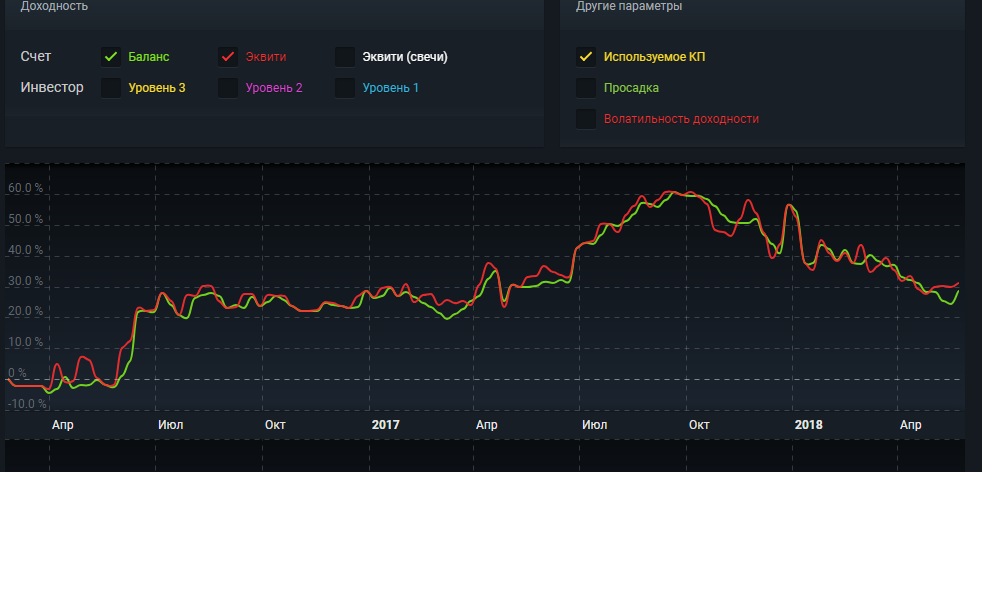This screenshot has width=982, height=591.
Task: Disable the Используемое КП checkbox
Action: [x=586, y=57]
